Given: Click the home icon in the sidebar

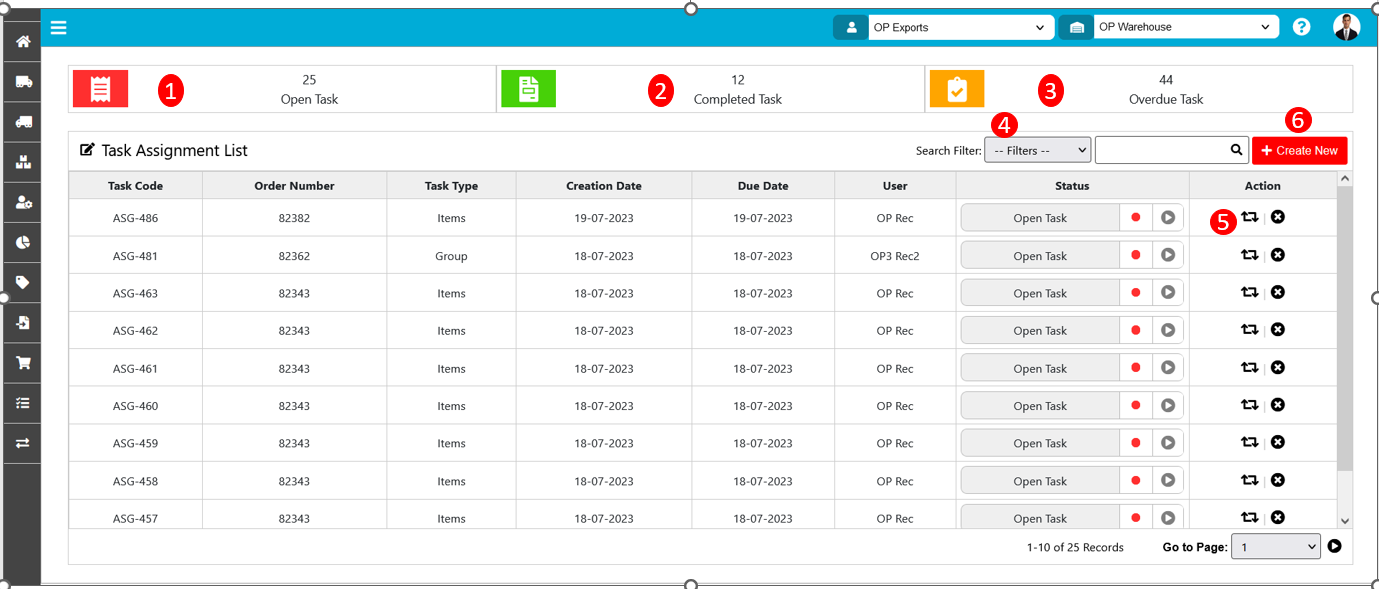Looking at the screenshot, I should (x=22, y=42).
